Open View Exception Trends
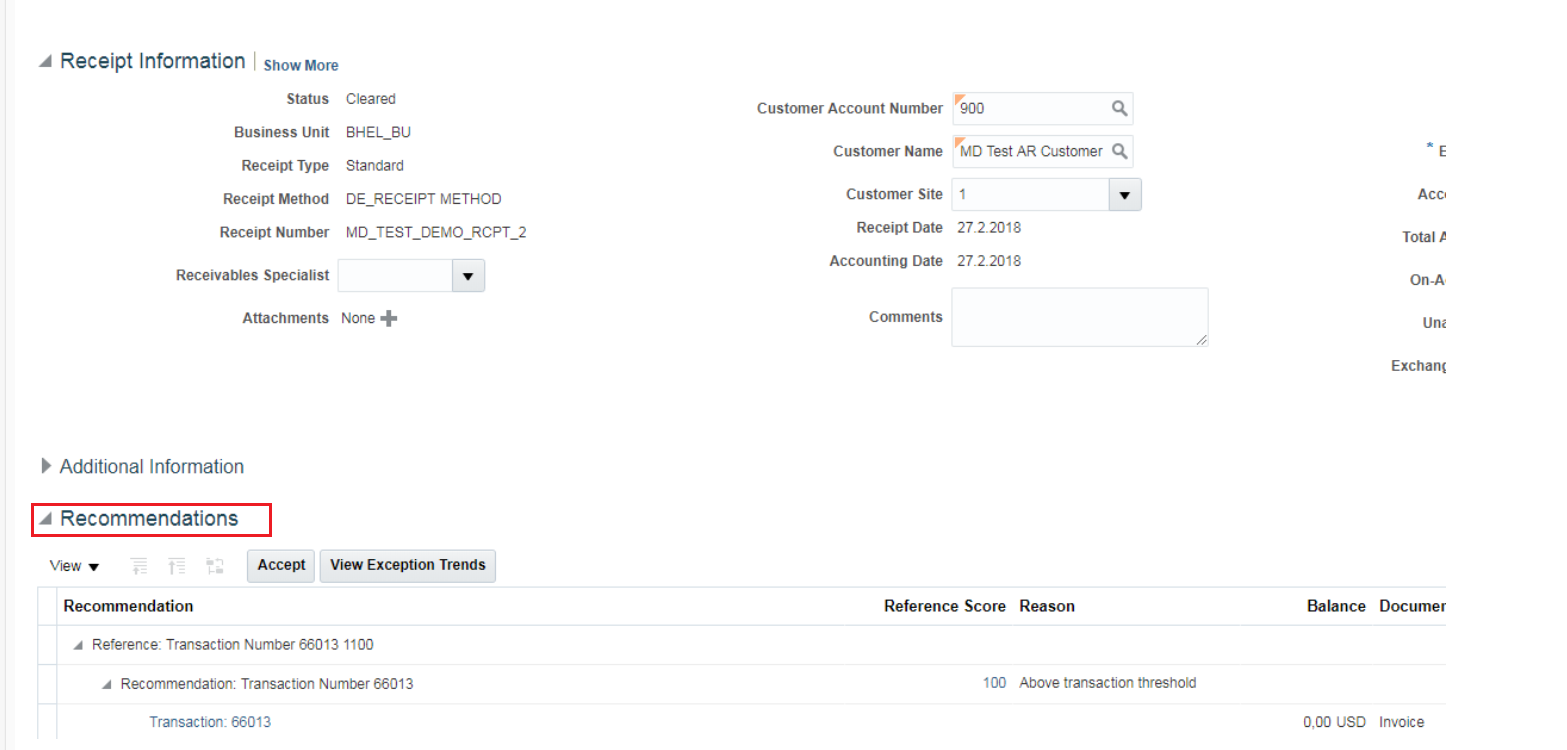This screenshot has height=750, width=1567. (407, 565)
